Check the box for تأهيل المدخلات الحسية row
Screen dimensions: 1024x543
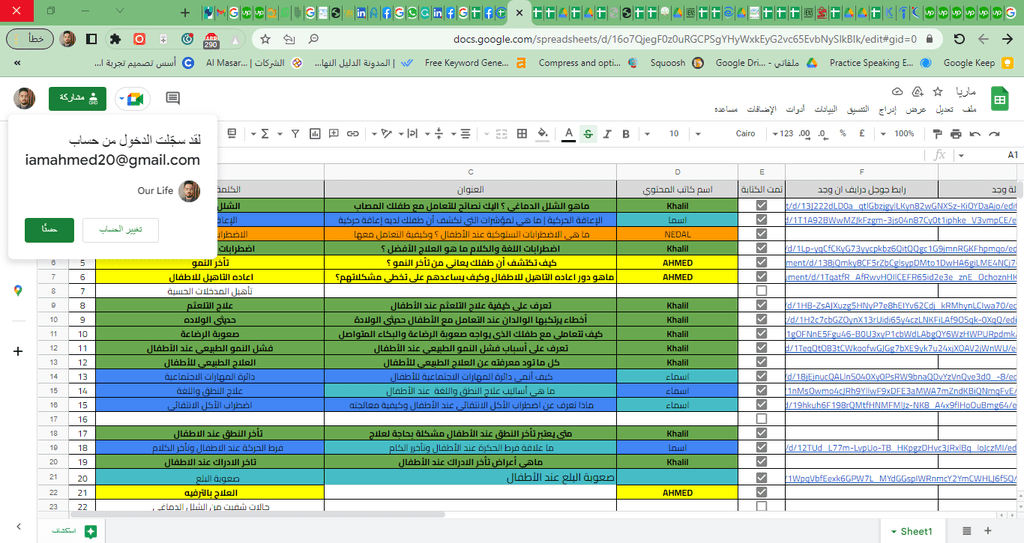(761, 291)
